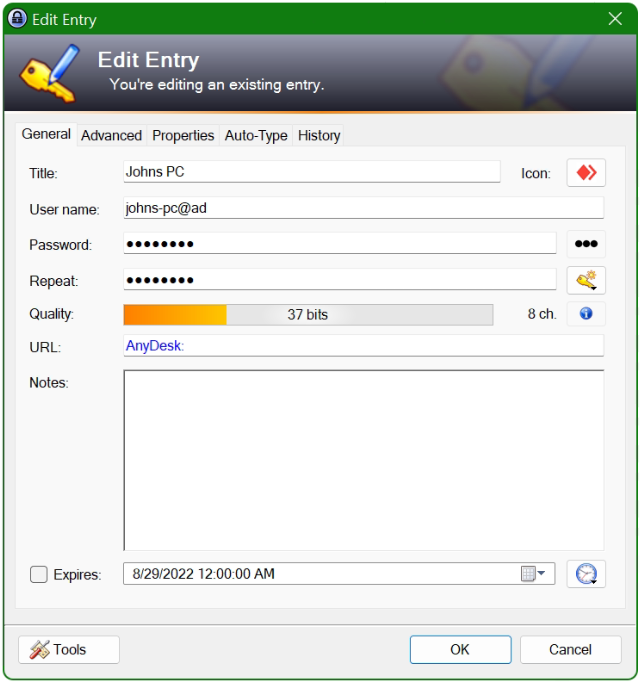Focus the Title field 'Johns PC'
The image size is (640, 683).
pyautogui.click(x=312, y=172)
